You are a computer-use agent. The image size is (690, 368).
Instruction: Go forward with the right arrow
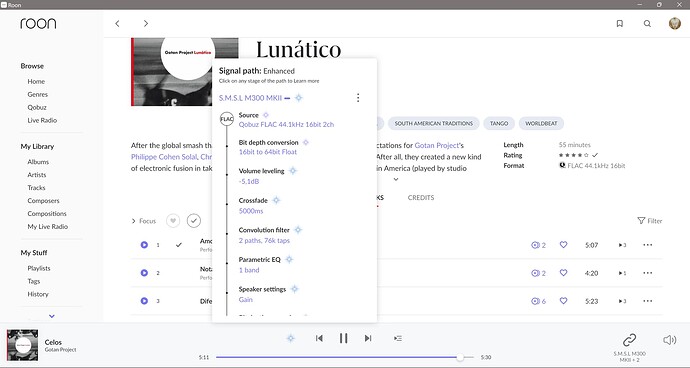146,24
